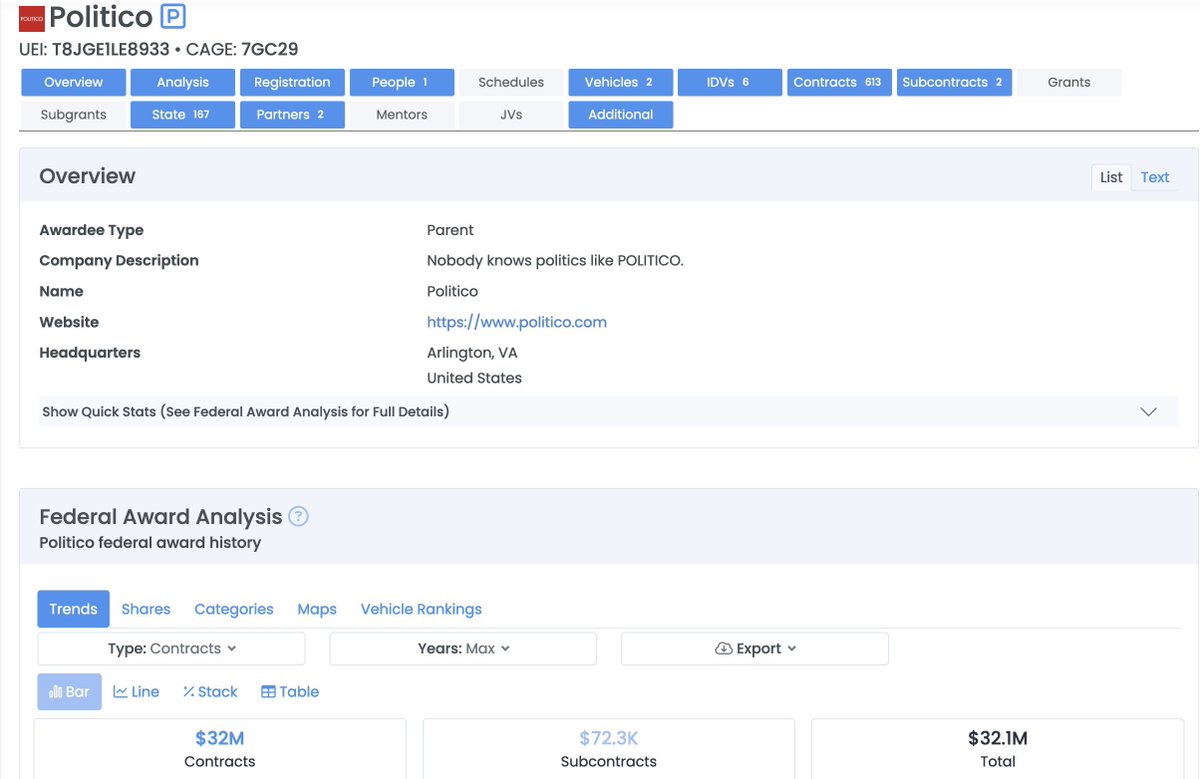Open the IDVs tab
Viewport: 1200px width, 779px height.
pyautogui.click(x=730, y=82)
